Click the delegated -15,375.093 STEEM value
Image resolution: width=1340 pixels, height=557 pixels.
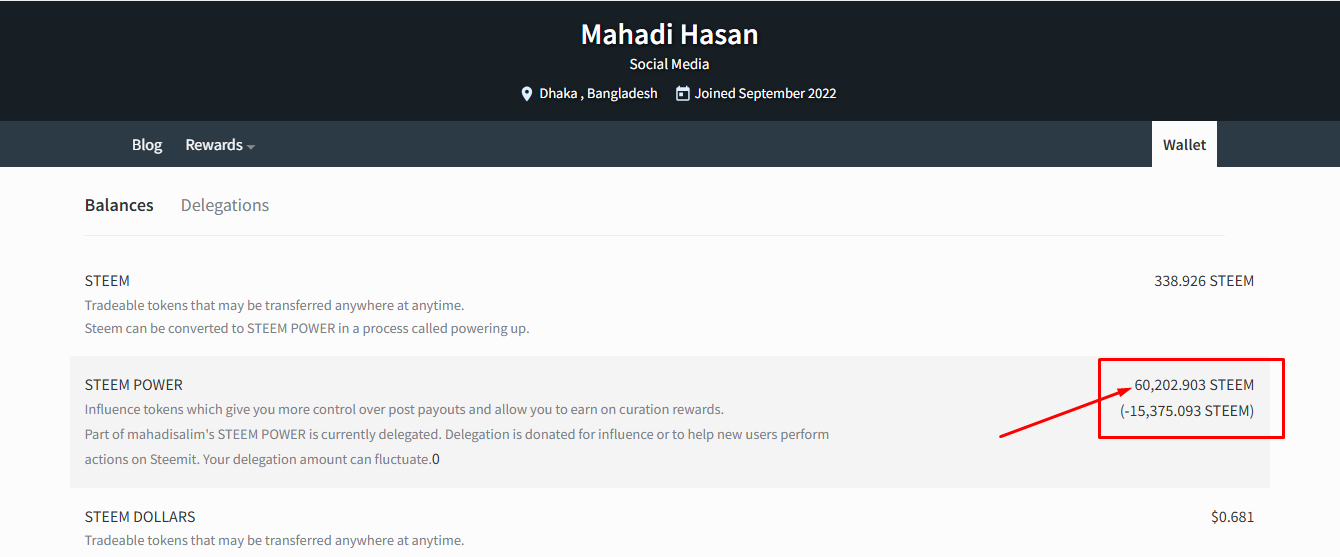pos(1187,411)
